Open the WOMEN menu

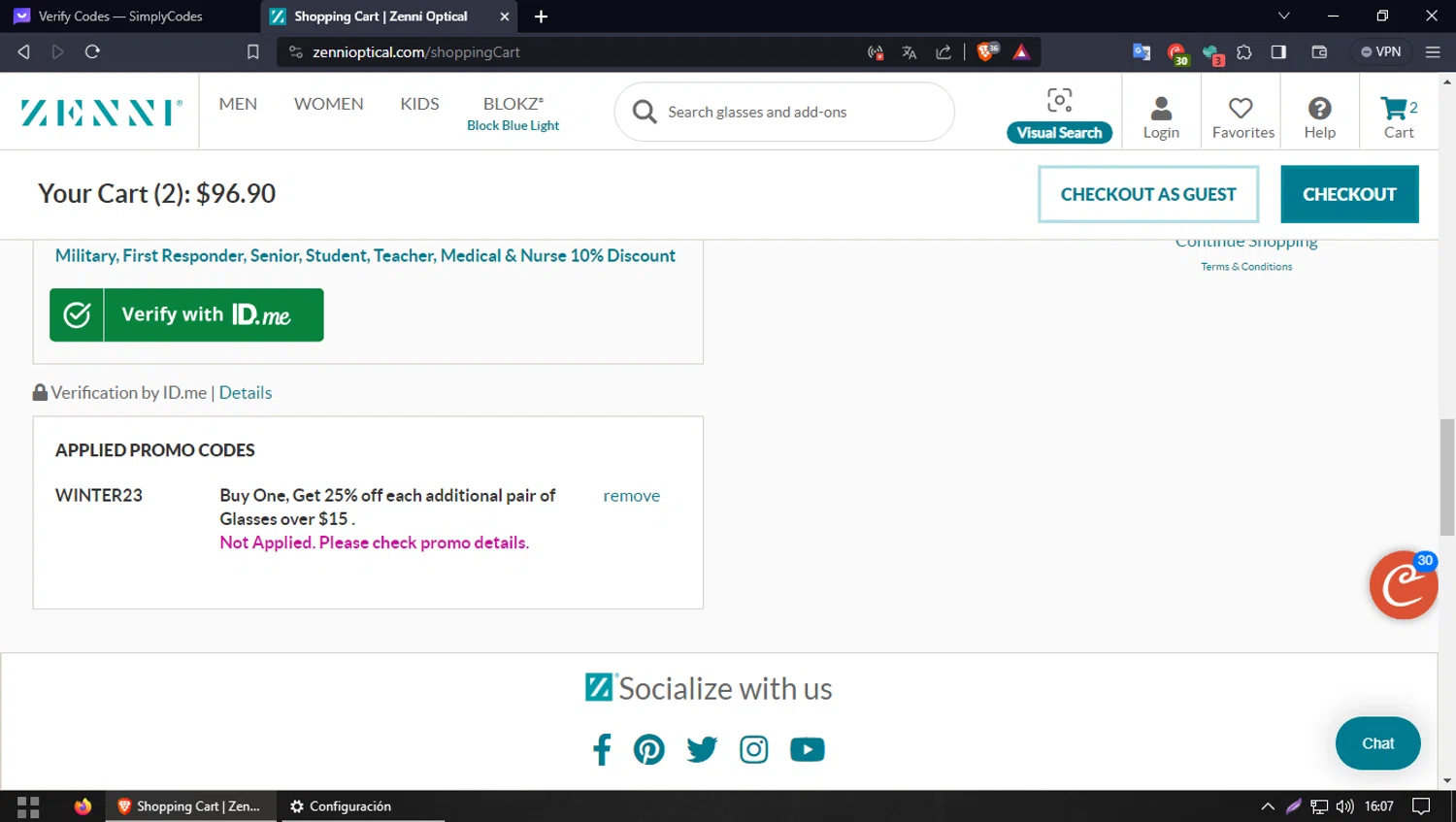(329, 104)
